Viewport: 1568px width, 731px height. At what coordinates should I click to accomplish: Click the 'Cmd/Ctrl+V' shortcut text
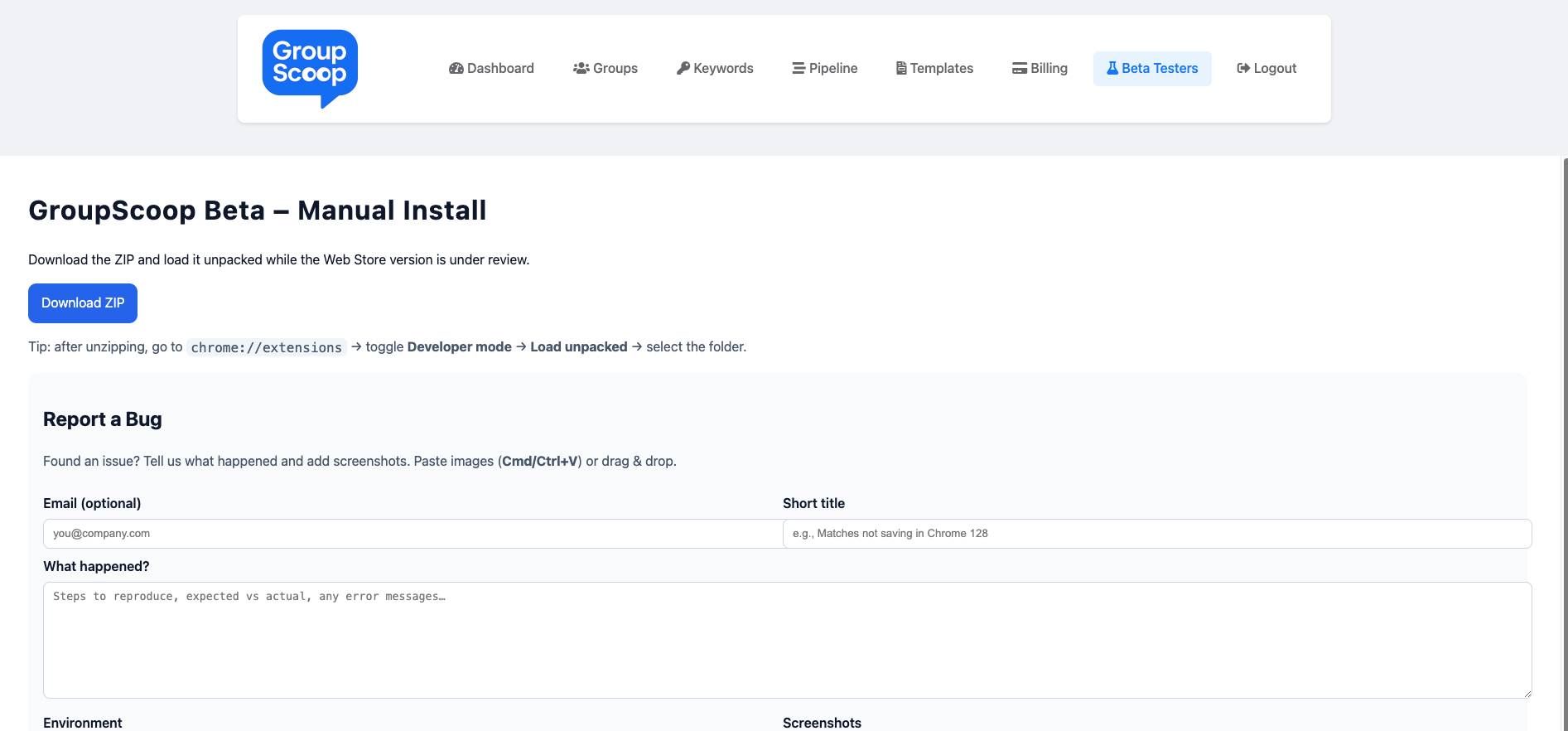pyautogui.click(x=540, y=462)
